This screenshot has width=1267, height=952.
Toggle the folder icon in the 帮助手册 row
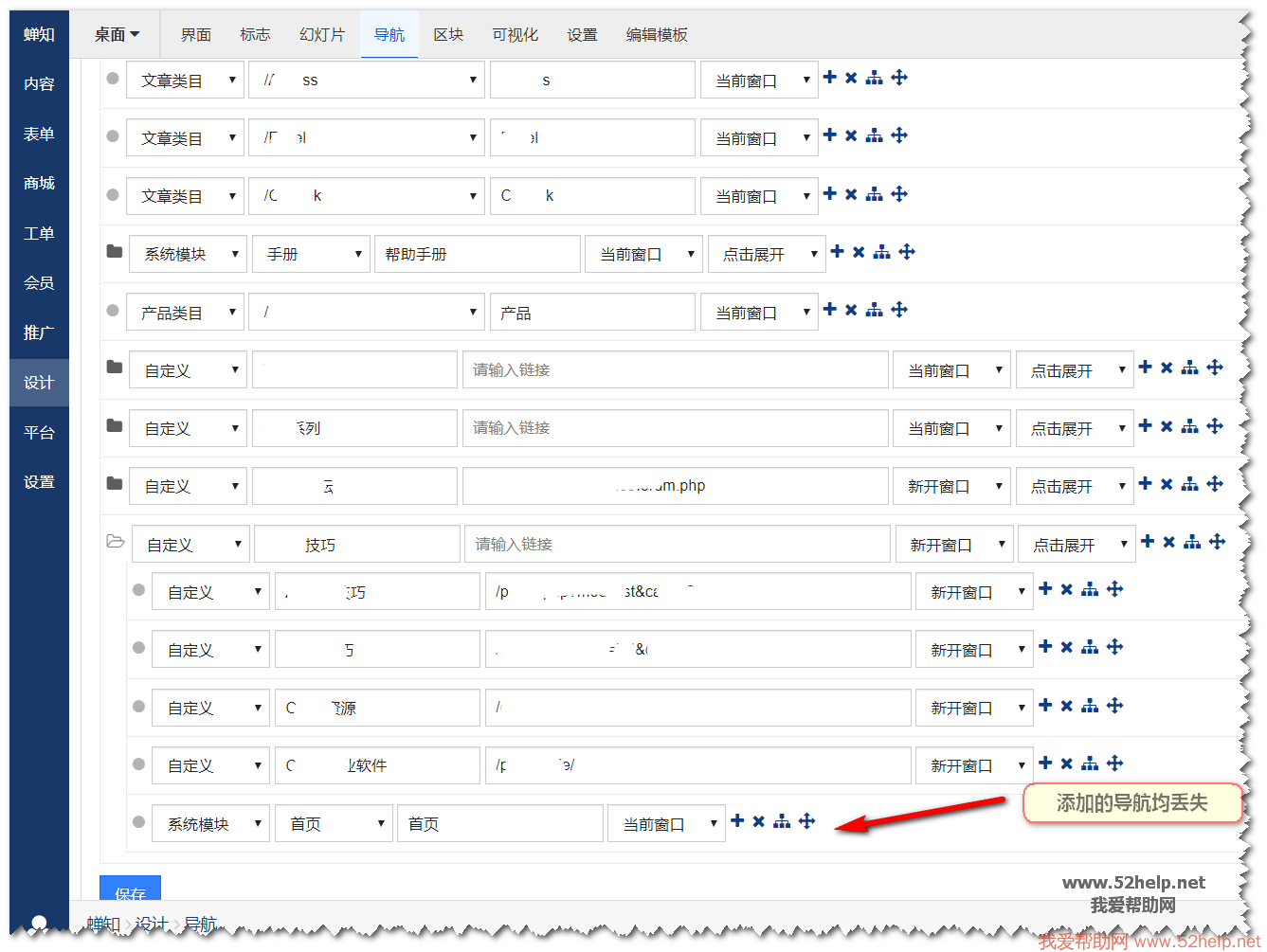coord(115,252)
